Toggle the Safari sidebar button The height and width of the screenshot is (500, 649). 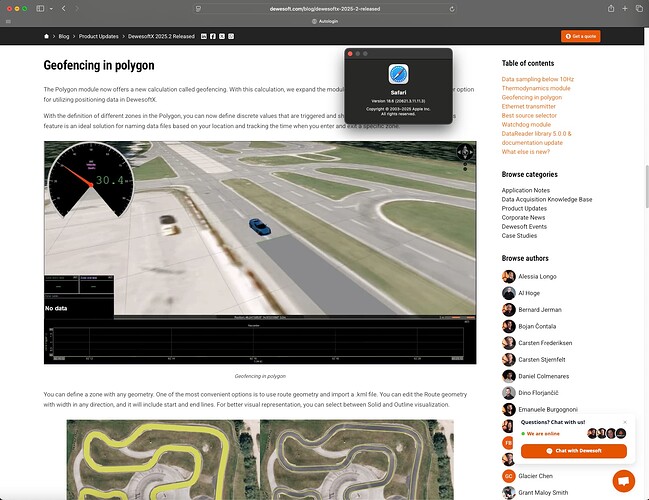[41, 8]
